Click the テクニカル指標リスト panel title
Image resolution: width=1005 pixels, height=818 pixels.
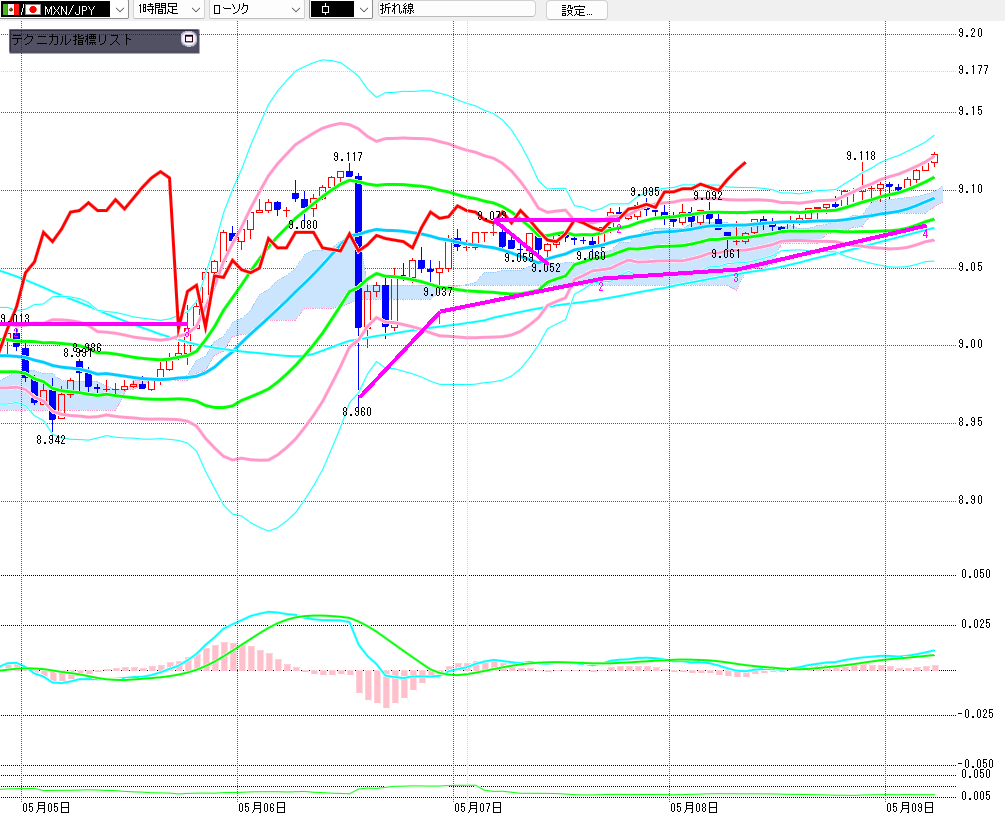[72, 40]
